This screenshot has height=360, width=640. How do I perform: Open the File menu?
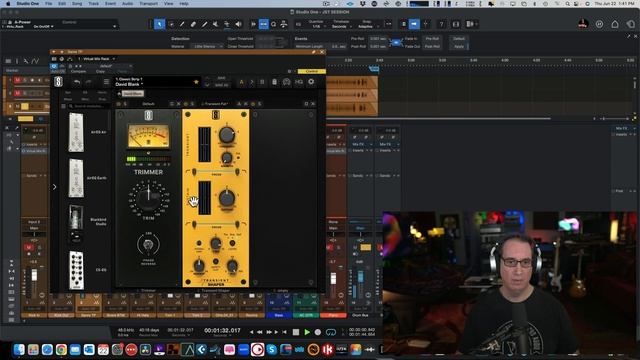(x=48, y=4)
